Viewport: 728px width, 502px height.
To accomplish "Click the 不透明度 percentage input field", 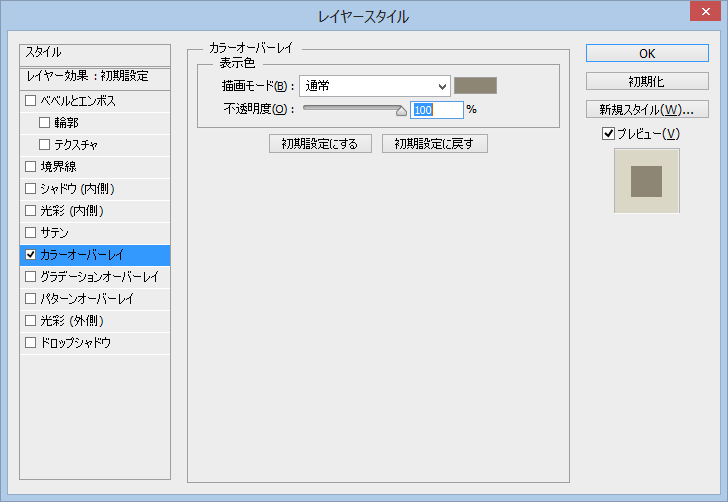I will tap(436, 110).
